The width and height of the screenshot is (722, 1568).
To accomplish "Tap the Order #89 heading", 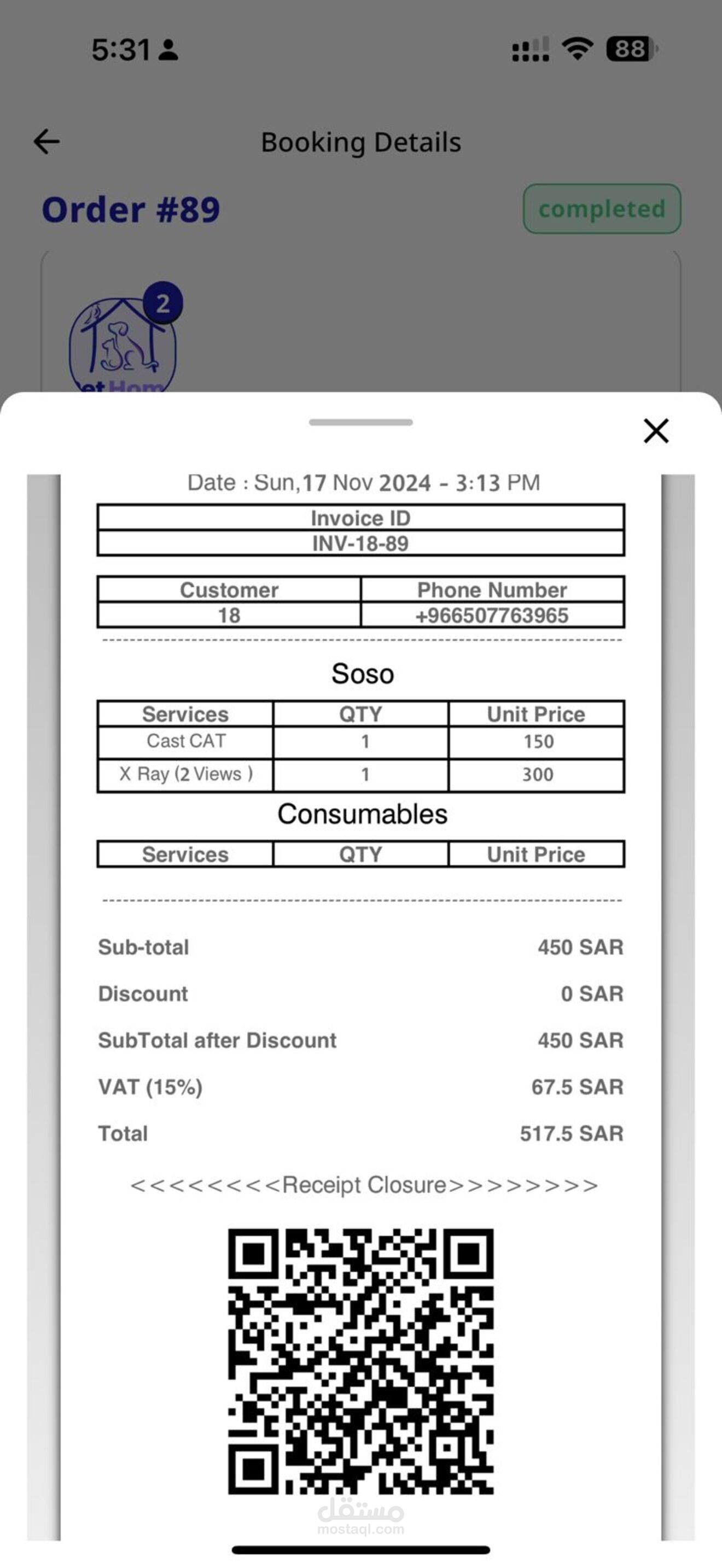I will point(131,209).
